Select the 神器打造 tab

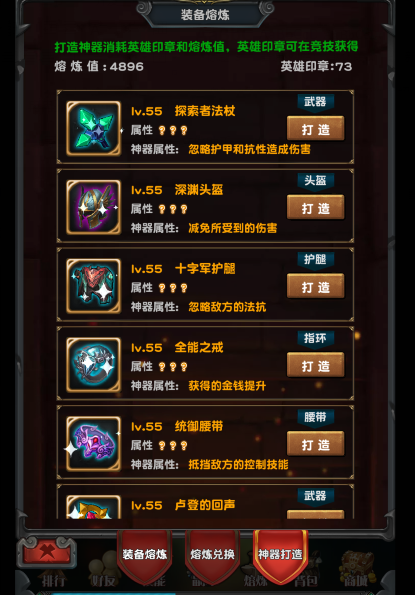pos(280,555)
